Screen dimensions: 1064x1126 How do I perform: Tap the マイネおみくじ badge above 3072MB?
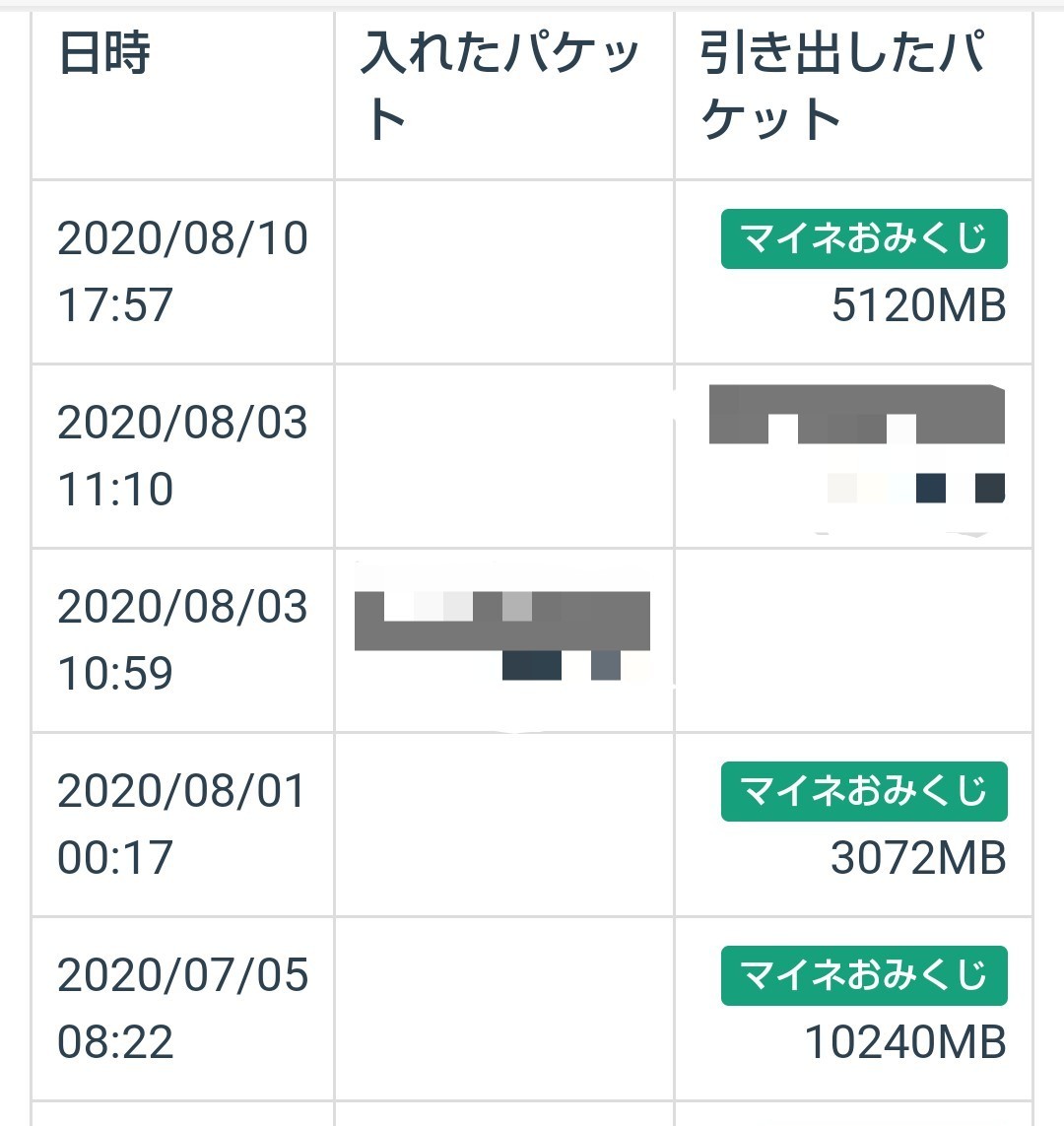point(864,791)
